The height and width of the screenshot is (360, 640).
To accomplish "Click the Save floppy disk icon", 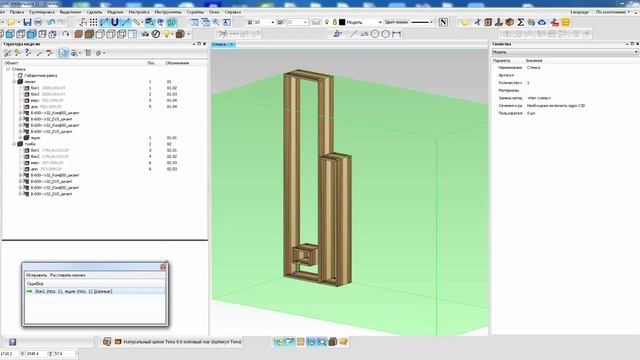I will 27,22.
